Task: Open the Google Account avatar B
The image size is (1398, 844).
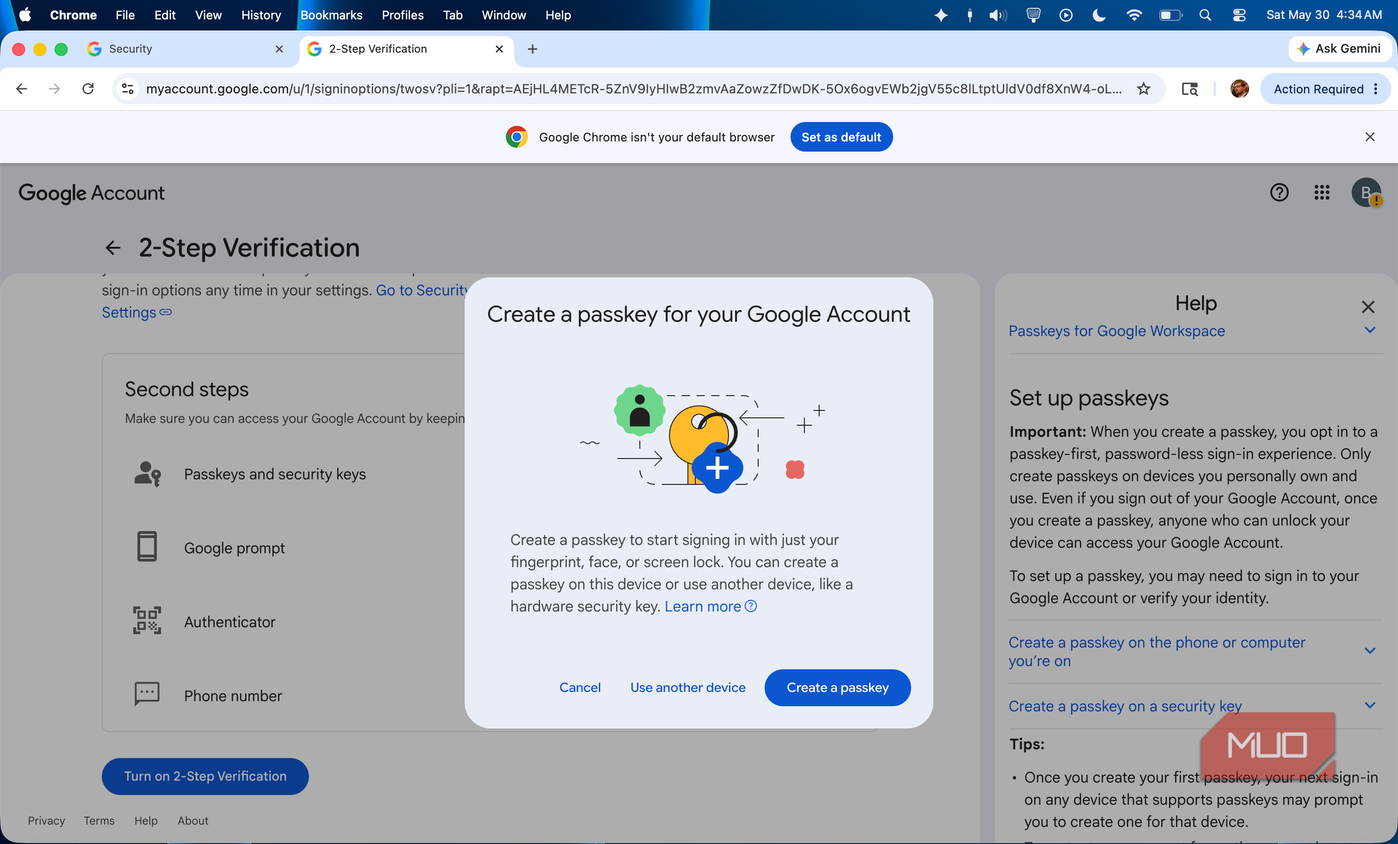Action: coord(1367,193)
